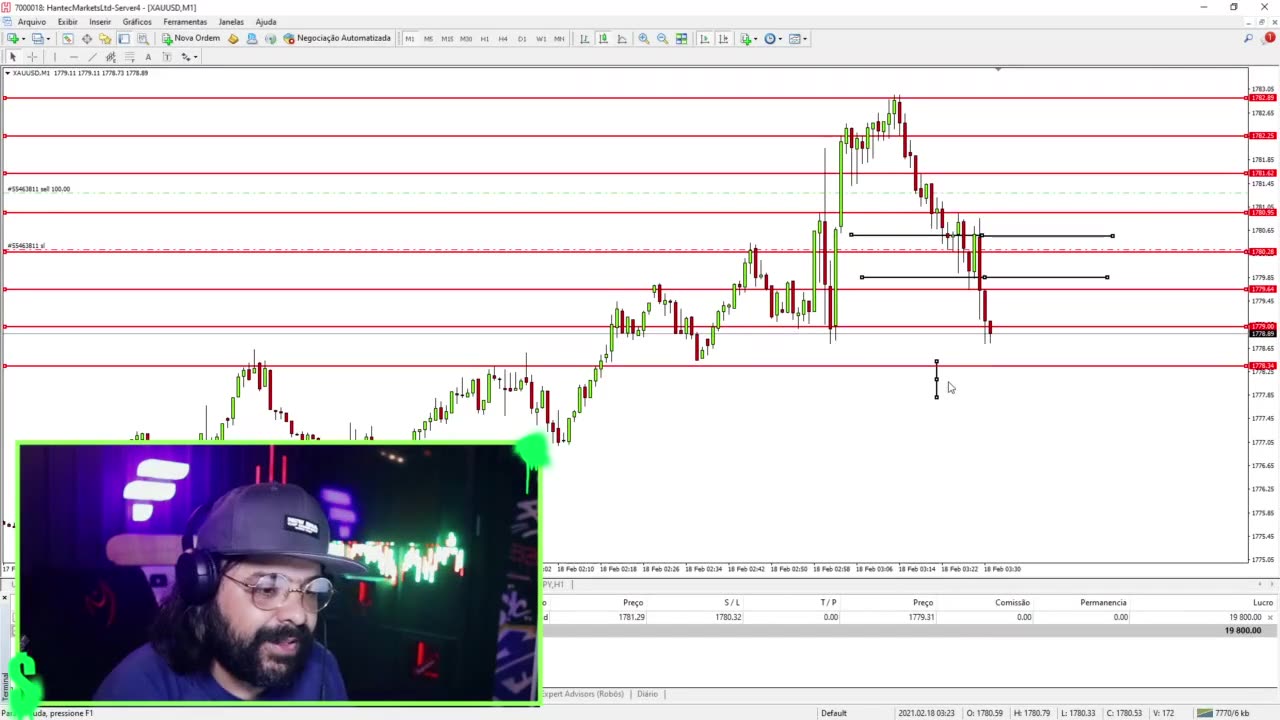Image resolution: width=1280 pixels, height=720 pixels.
Task: Select the trendline tool
Action: (93, 57)
